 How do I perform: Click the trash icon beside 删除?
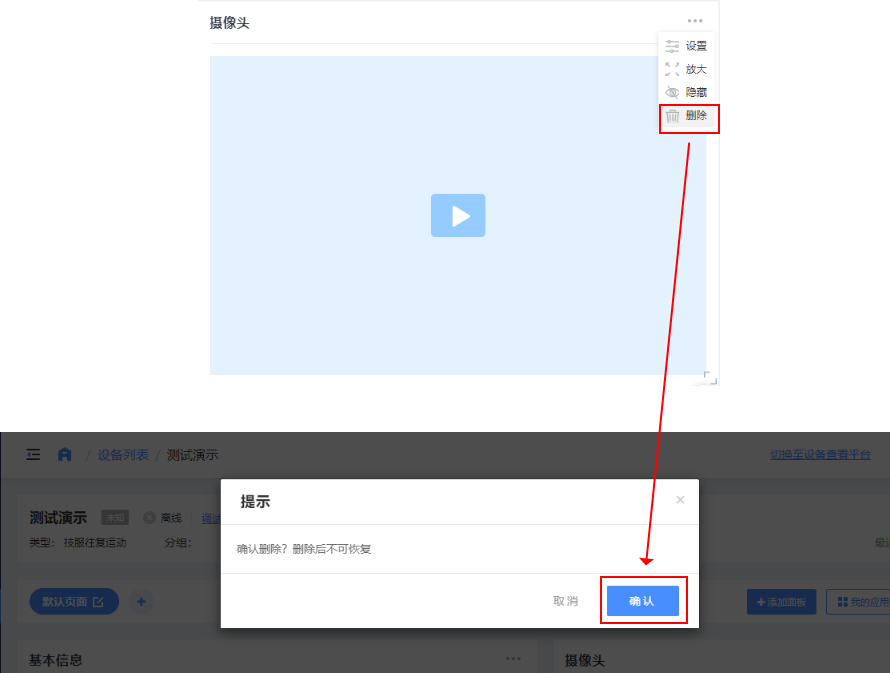point(673,116)
